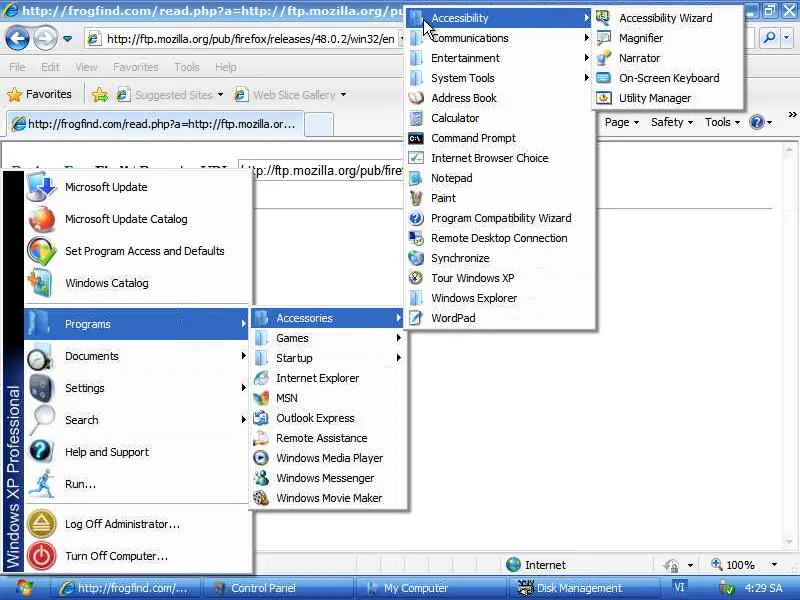This screenshot has height=600, width=800.
Task: Open Windows Movie Maker
Action: pyautogui.click(x=328, y=498)
